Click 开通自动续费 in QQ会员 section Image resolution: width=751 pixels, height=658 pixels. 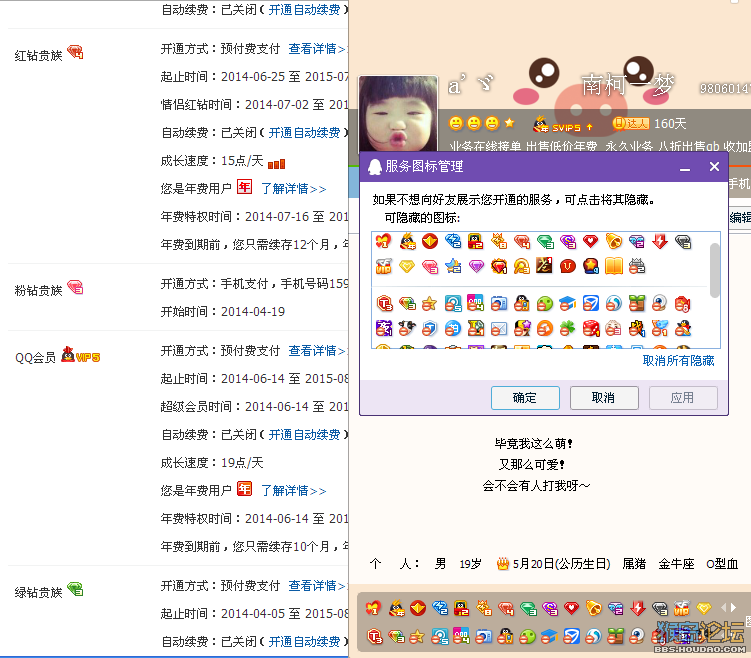coord(304,435)
